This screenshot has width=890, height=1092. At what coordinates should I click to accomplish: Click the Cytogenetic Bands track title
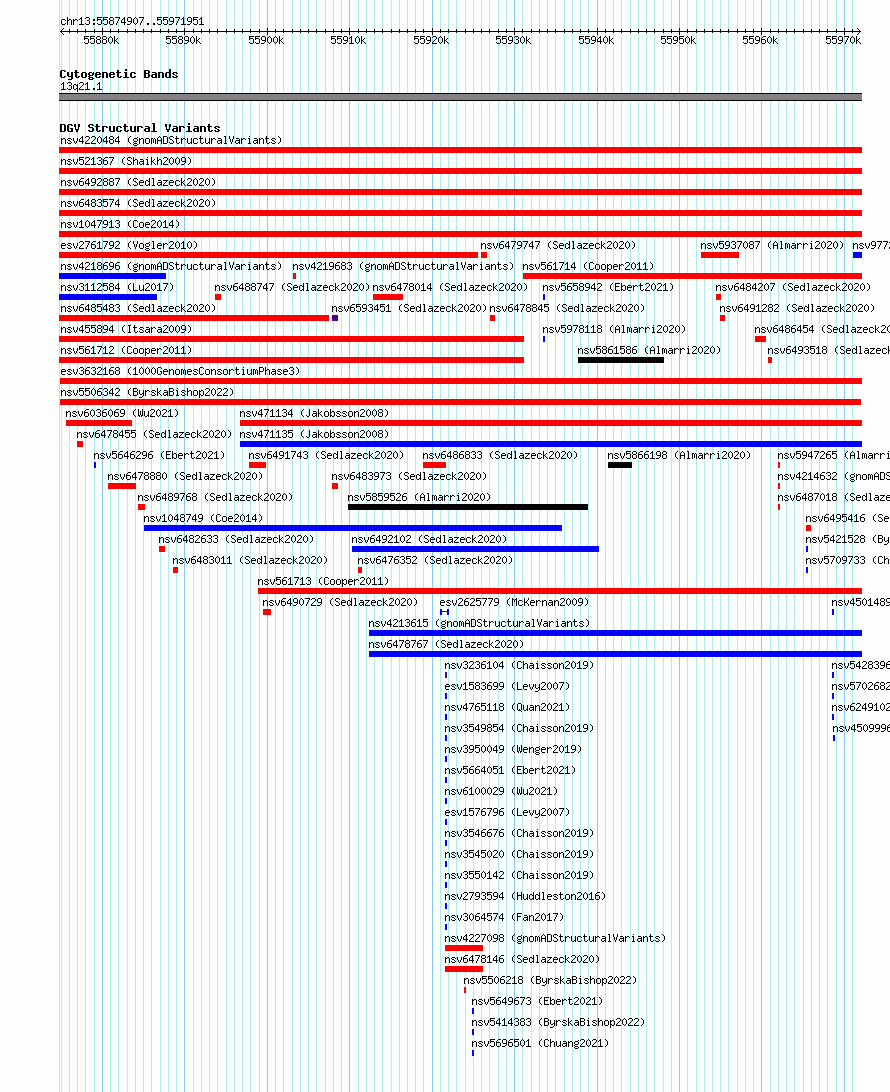[119, 74]
